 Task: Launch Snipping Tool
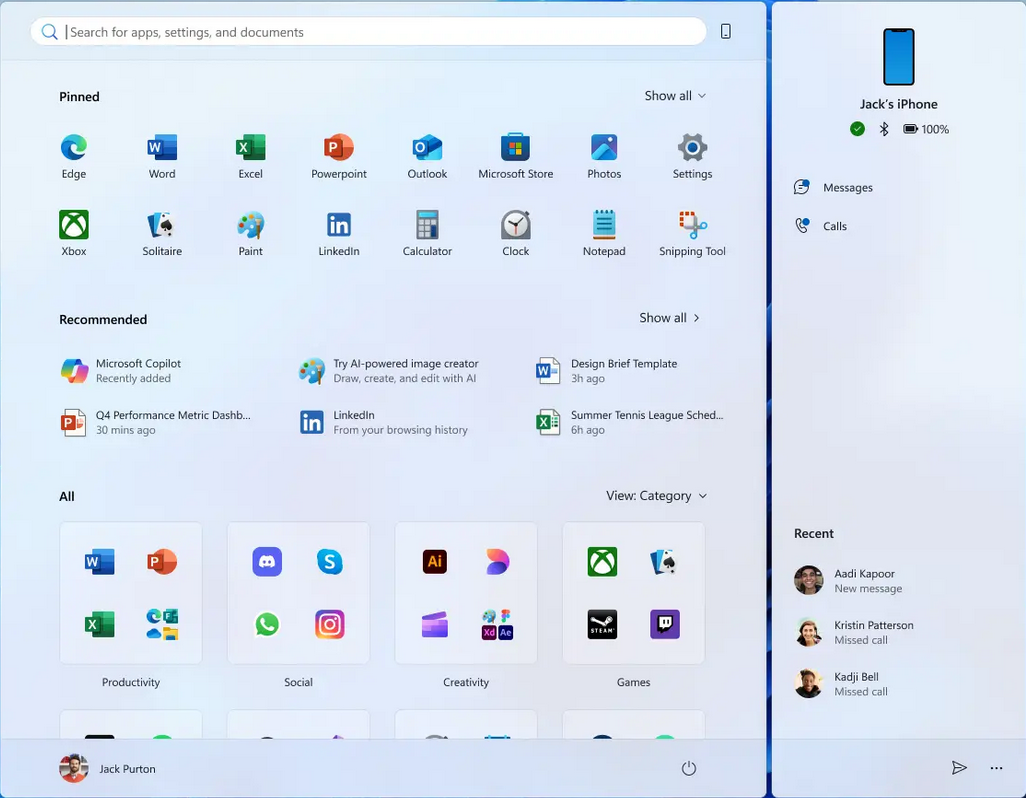click(692, 233)
